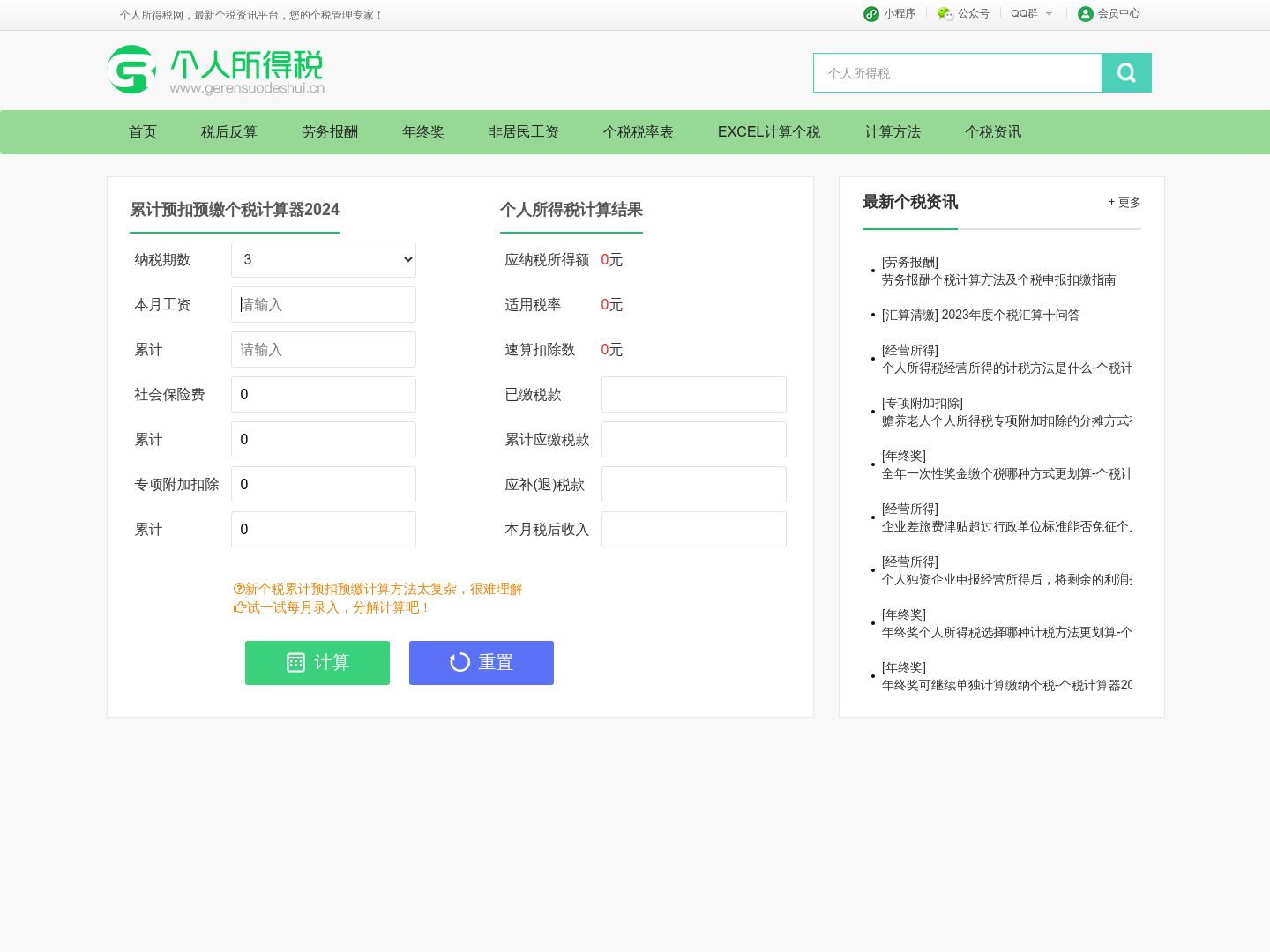Click 累计预扣预缴个税计算器2024 heading

235,210
